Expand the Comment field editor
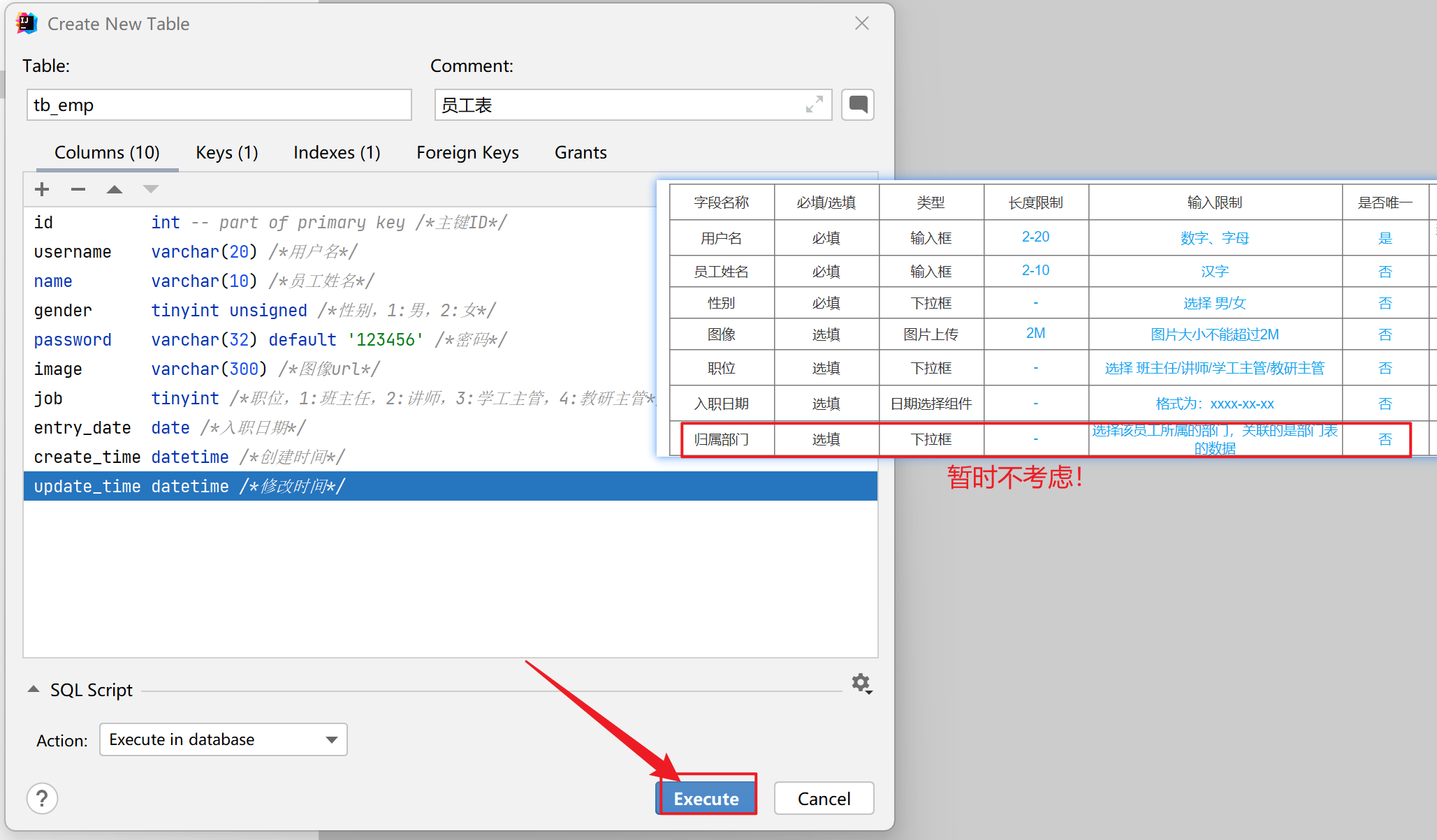The height and width of the screenshot is (840, 1437). [x=814, y=105]
